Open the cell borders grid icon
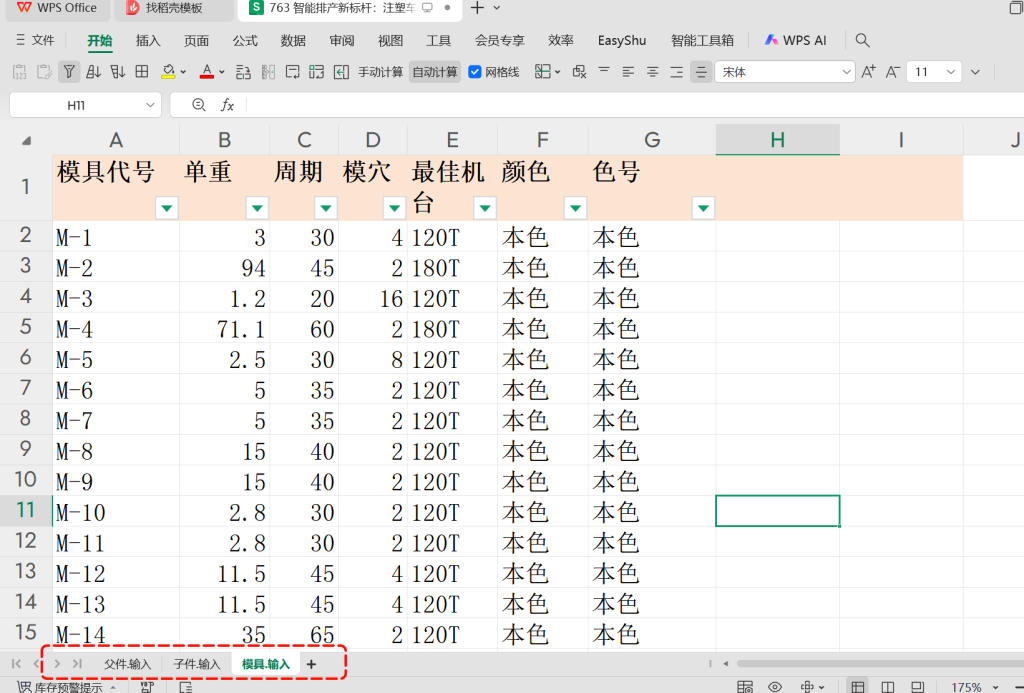 pos(142,72)
